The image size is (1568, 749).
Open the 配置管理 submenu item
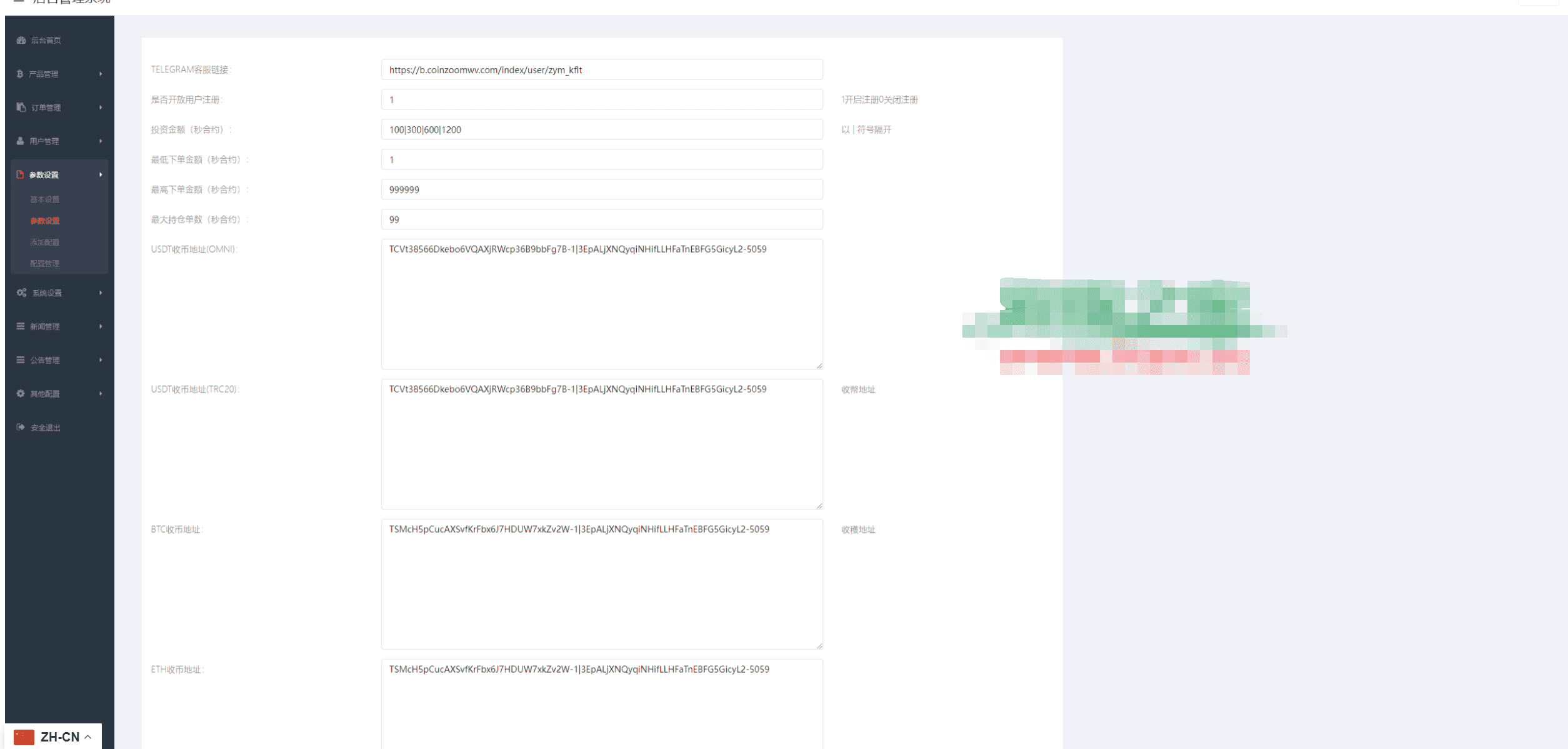coord(45,263)
